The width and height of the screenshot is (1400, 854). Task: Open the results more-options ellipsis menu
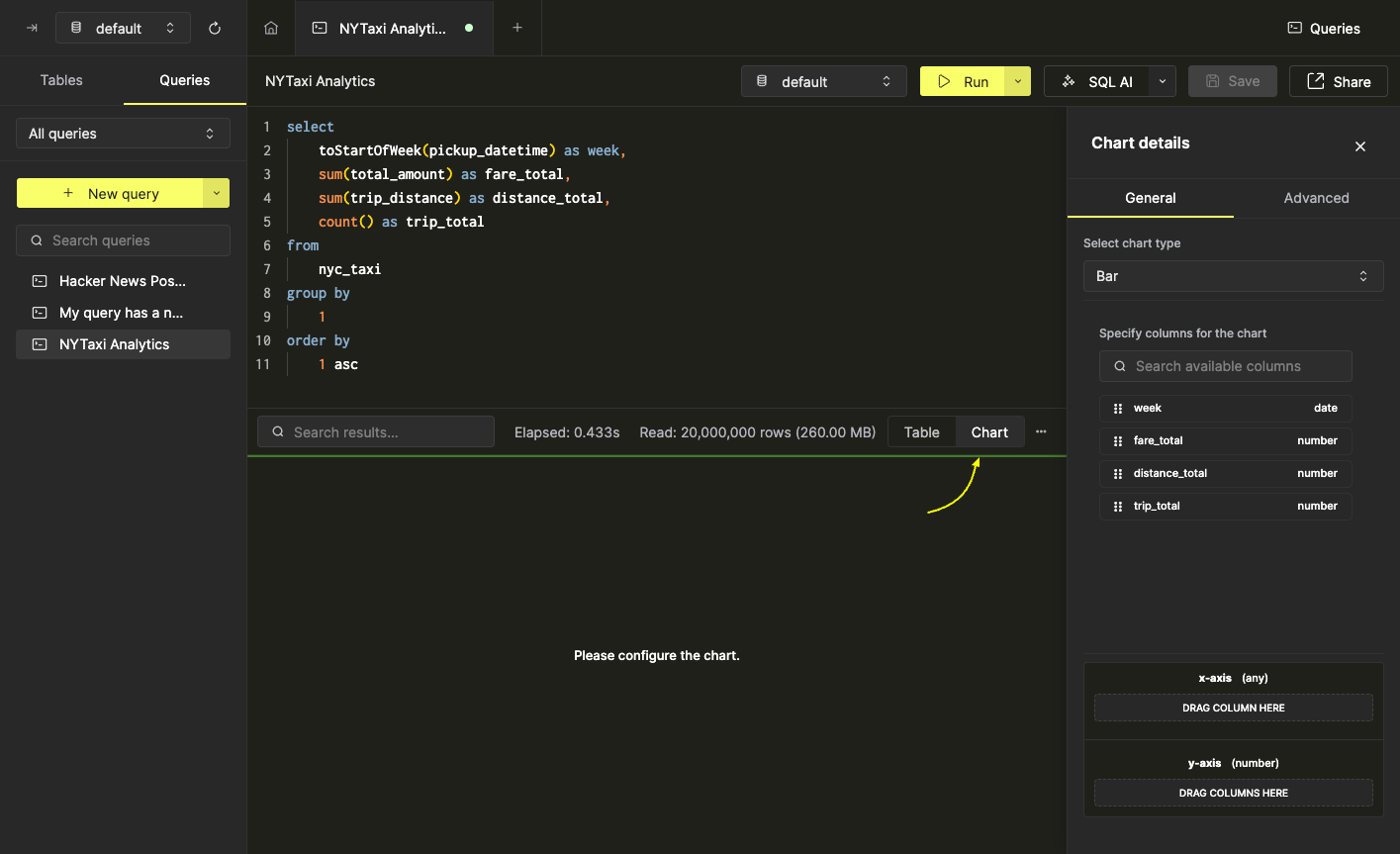1040,431
